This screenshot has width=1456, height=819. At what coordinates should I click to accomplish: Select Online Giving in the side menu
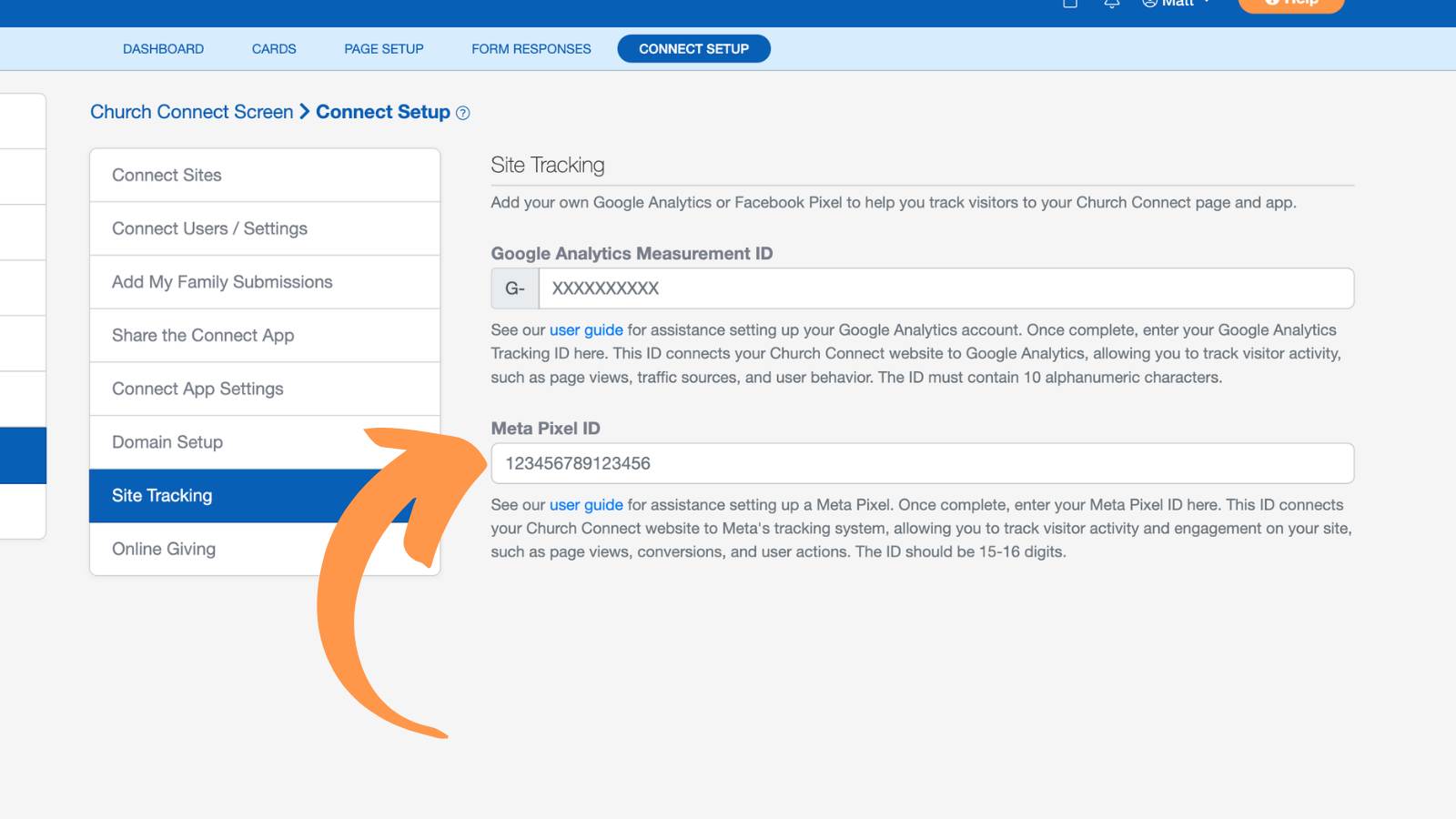[x=265, y=549]
